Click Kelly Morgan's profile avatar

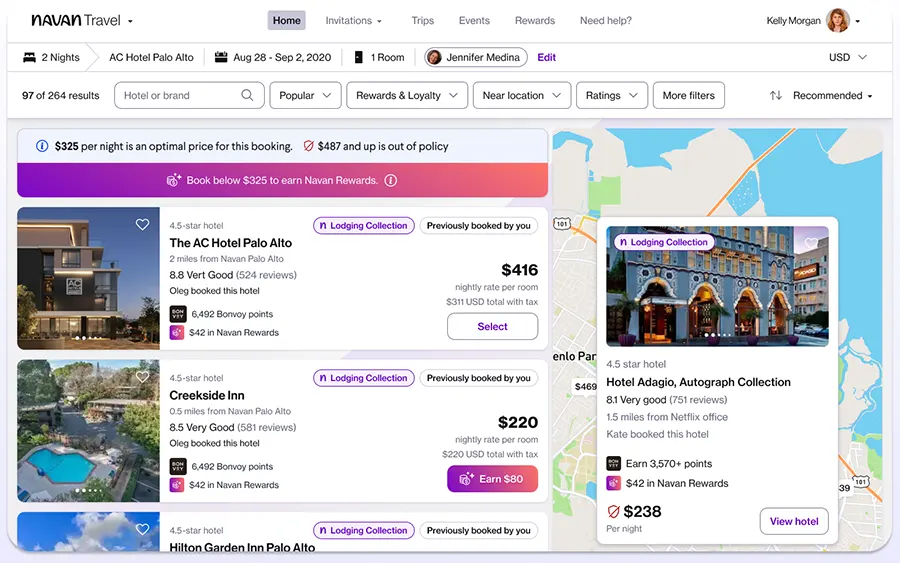[x=837, y=21]
